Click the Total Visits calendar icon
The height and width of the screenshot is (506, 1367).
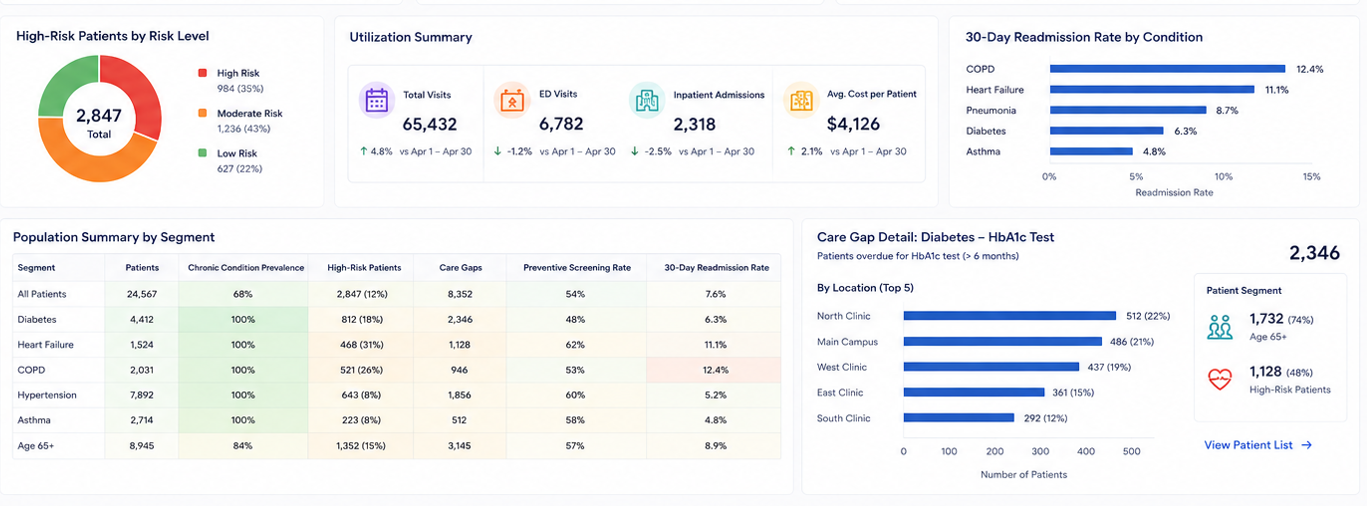click(x=376, y=100)
